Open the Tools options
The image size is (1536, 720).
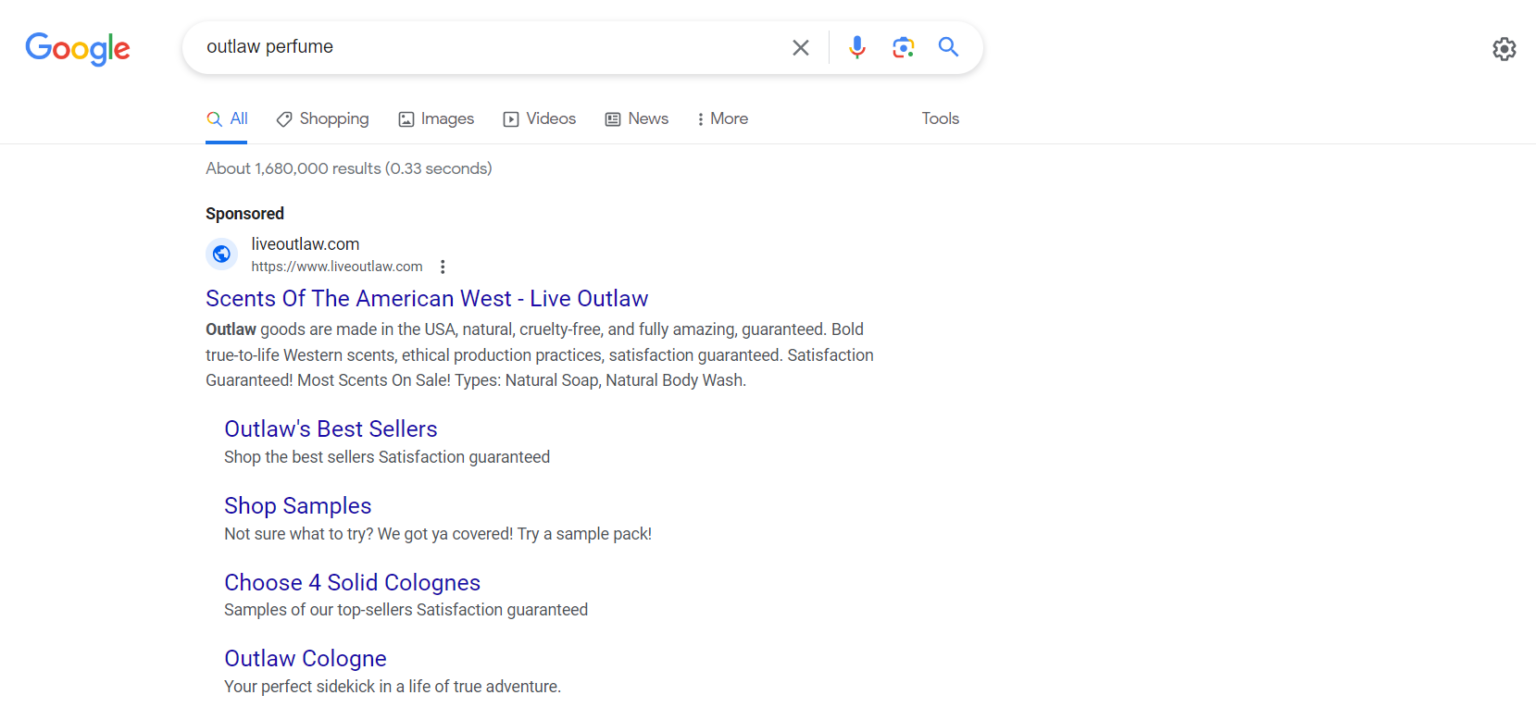coord(939,118)
